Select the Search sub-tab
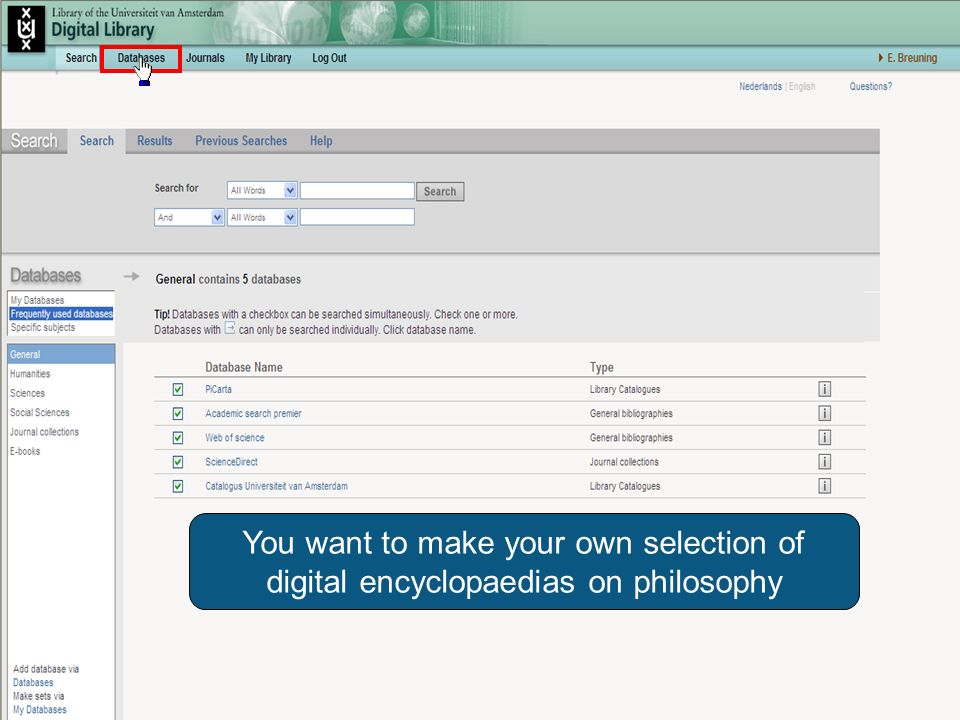This screenshot has height=720, width=960. [97, 141]
